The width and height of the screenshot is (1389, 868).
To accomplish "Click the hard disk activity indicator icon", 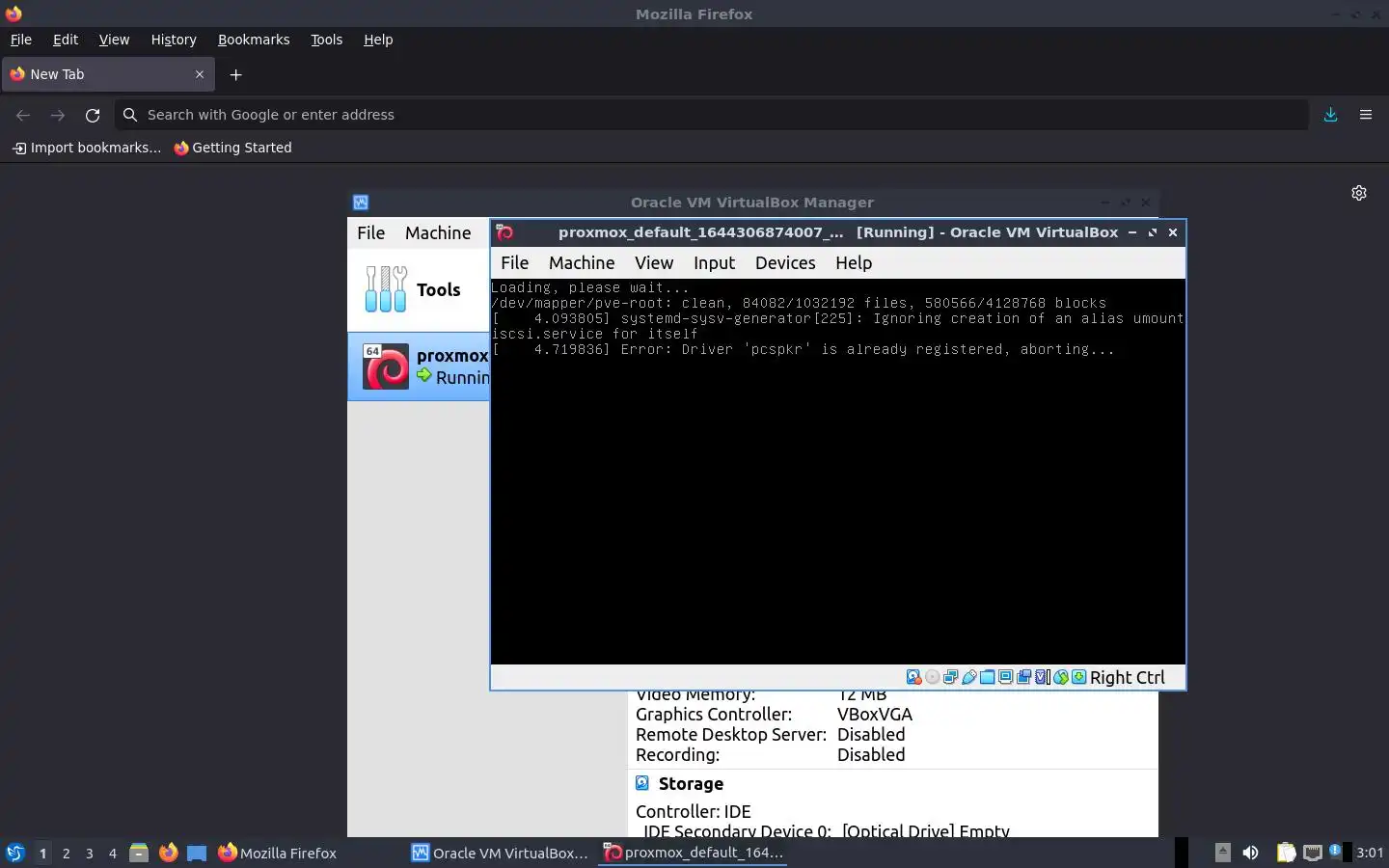I will (913, 677).
